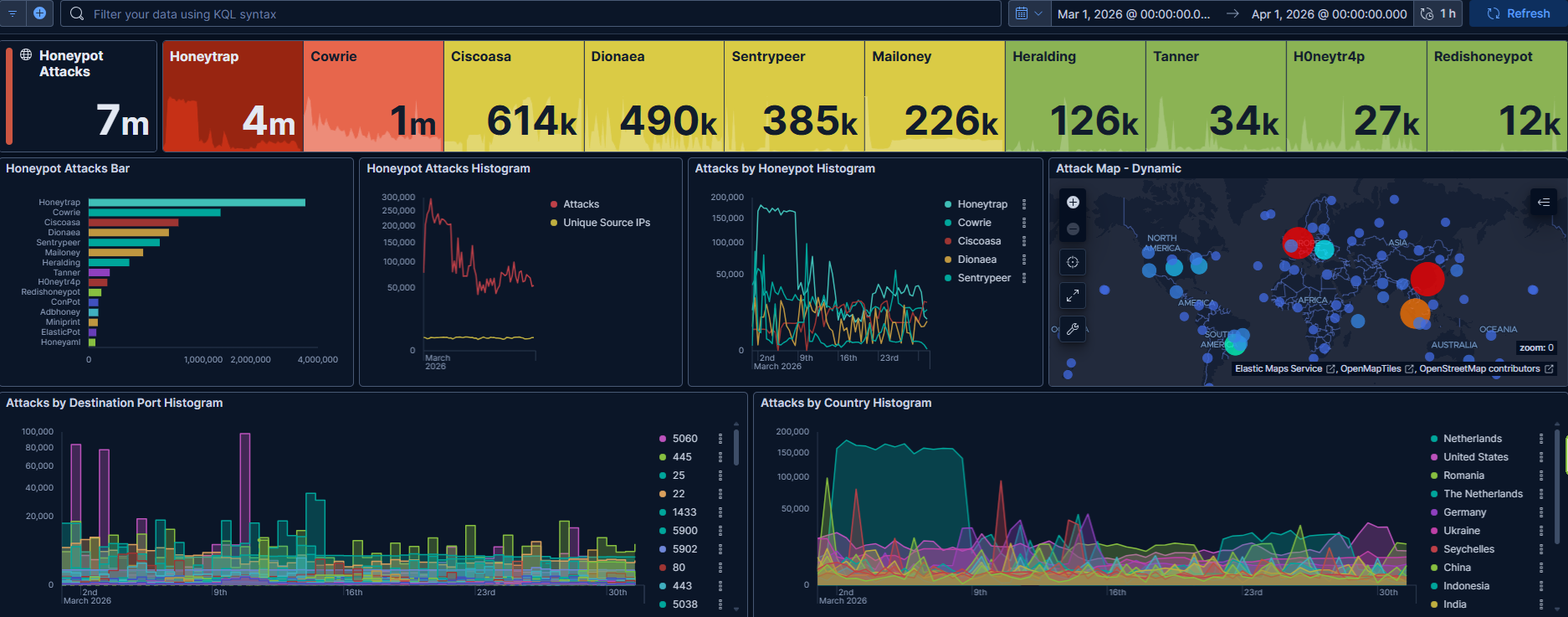Zoom in on the Attack Map

[x=1073, y=203]
